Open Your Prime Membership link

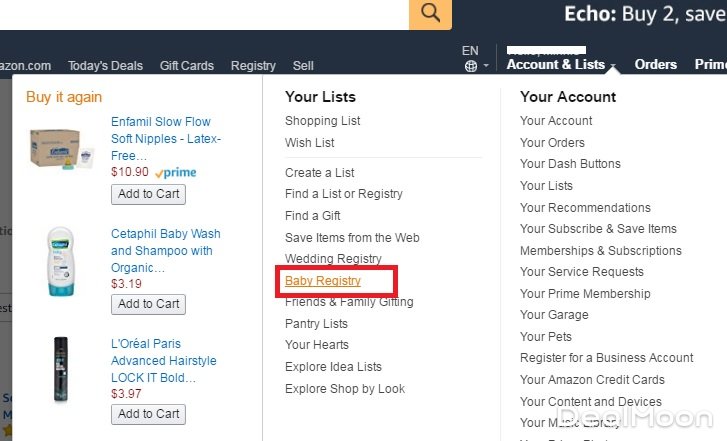point(585,294)
